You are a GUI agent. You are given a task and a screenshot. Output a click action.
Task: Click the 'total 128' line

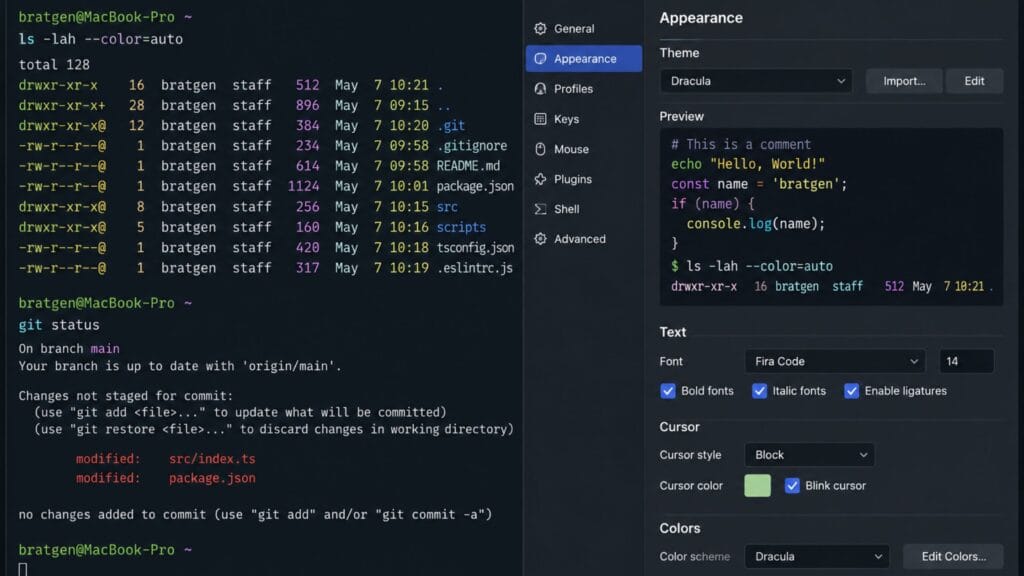click(x=54, y=65)
